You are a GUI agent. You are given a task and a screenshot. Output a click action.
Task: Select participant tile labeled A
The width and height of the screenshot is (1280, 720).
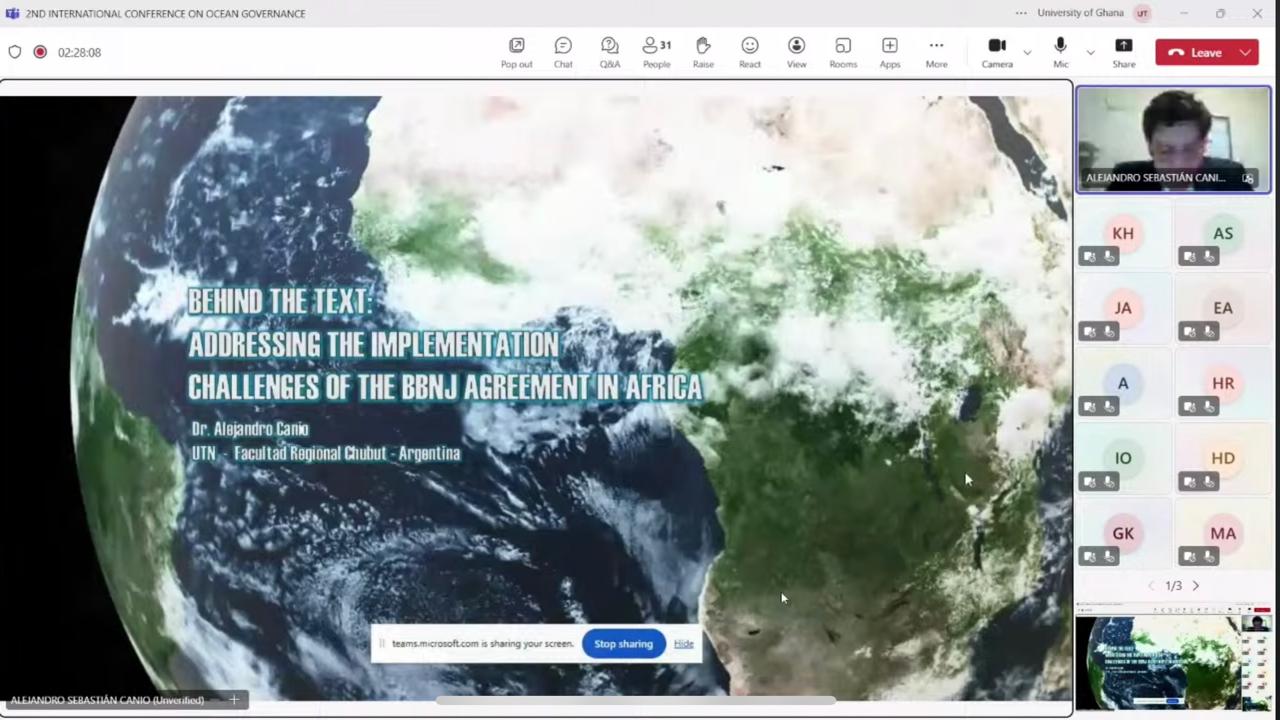[x=1123, y=384]
